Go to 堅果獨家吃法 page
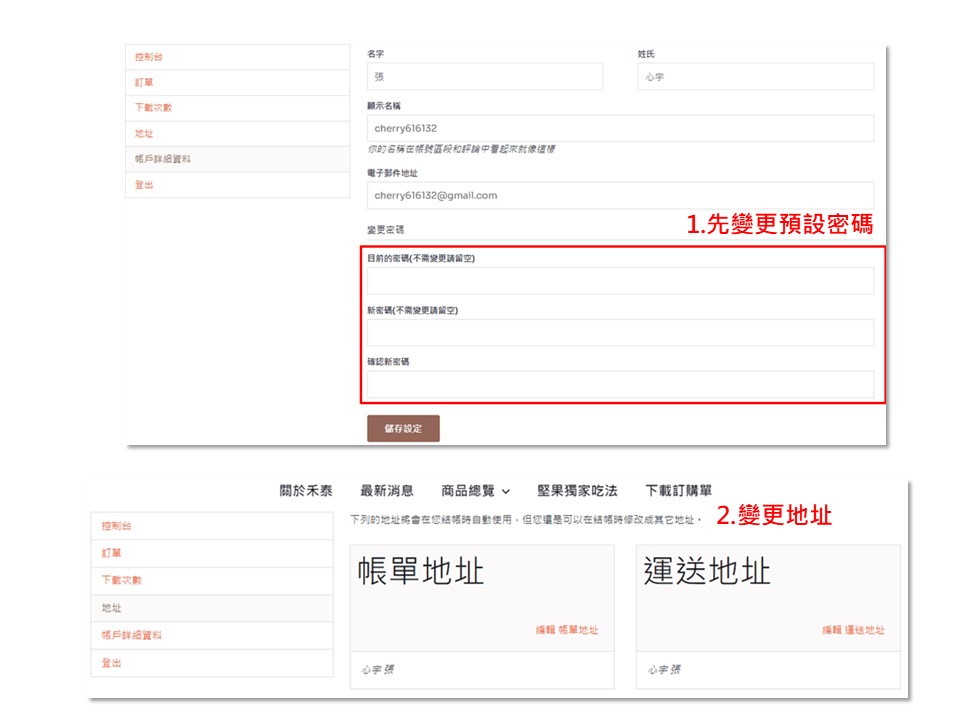The width and height of the screenshot is (960, 720). (x=577, y=491)
